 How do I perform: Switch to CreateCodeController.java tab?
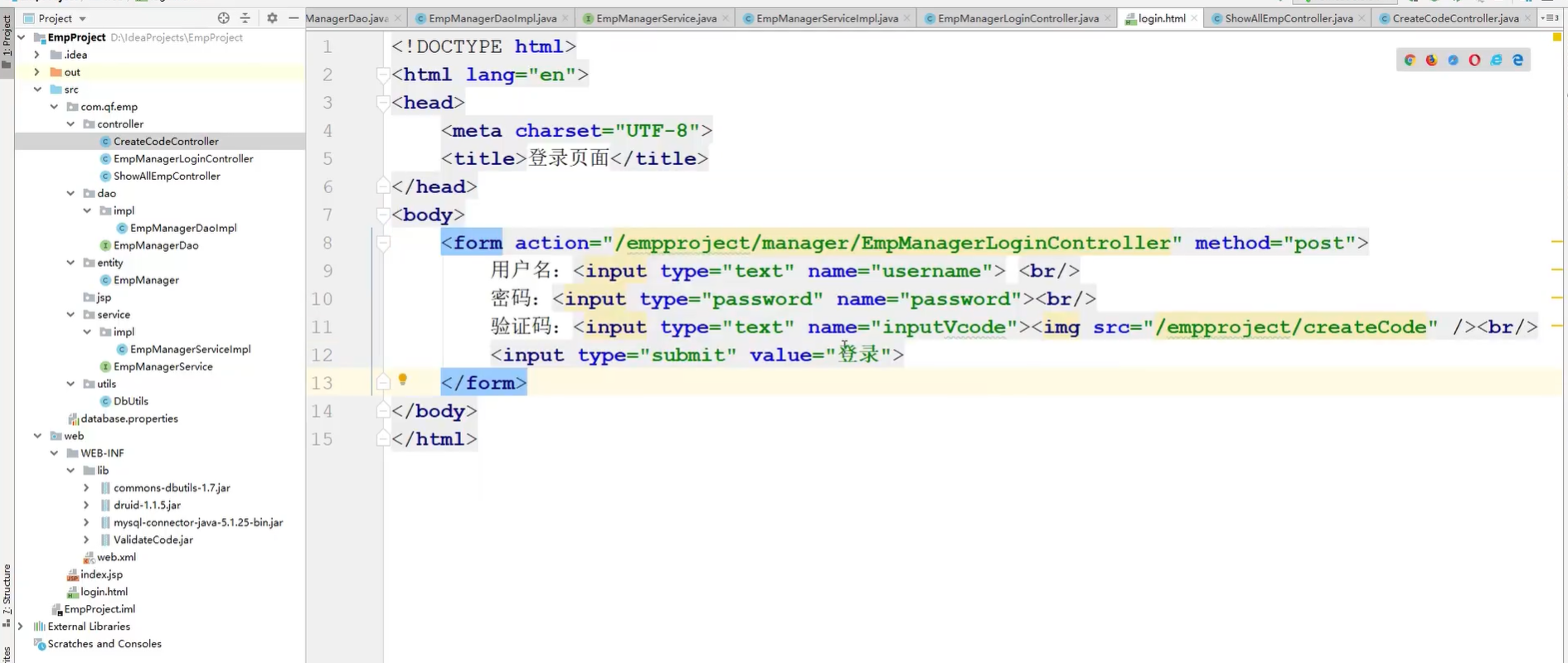click(x=1455, y=18)
